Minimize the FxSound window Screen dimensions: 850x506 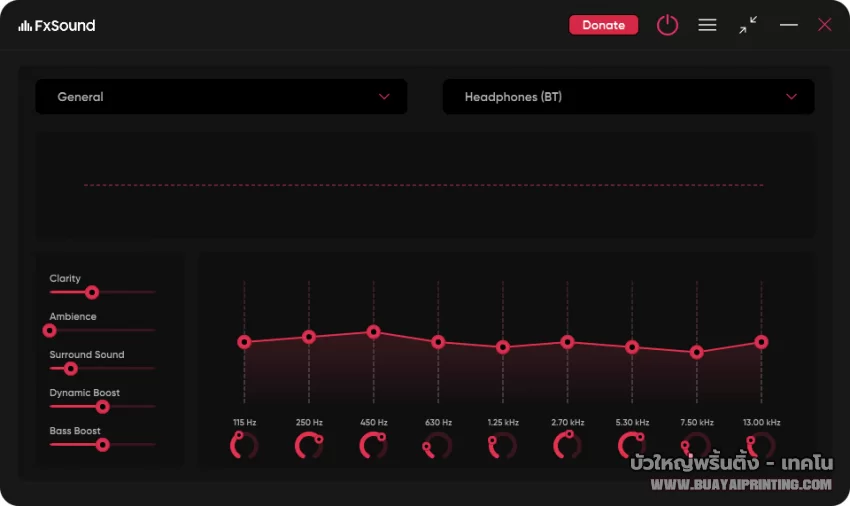[789, 26]
